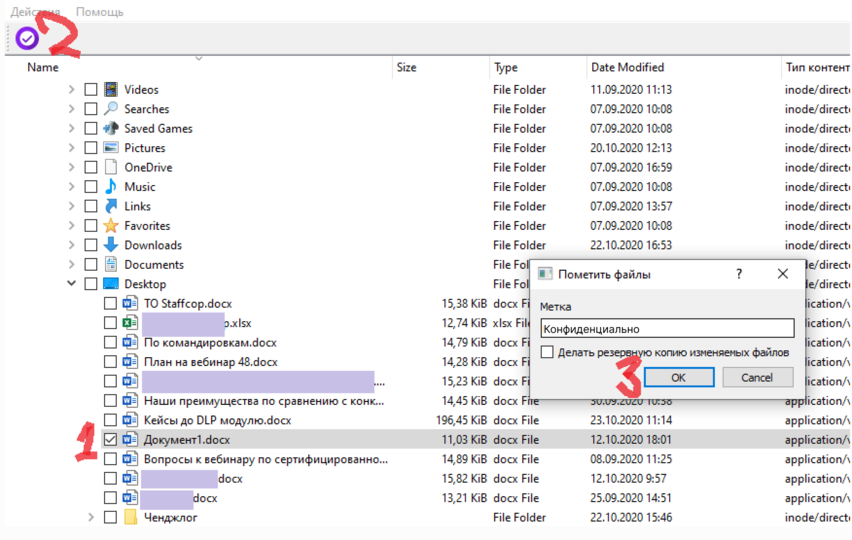This screenshot has height=540, width=852.
Task: Click the 196,45 KiB size cell
Action: pyautogui.click(x=461, y=420)
